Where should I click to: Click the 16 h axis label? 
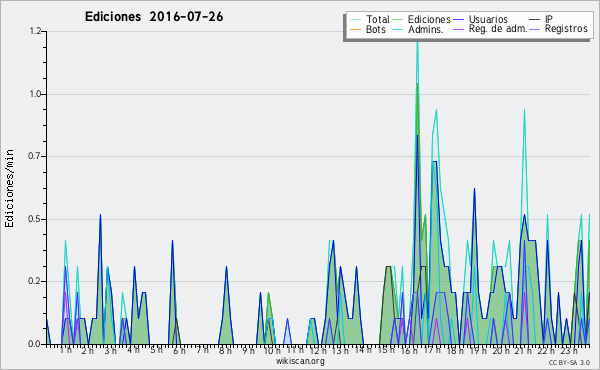pos(409,350)
